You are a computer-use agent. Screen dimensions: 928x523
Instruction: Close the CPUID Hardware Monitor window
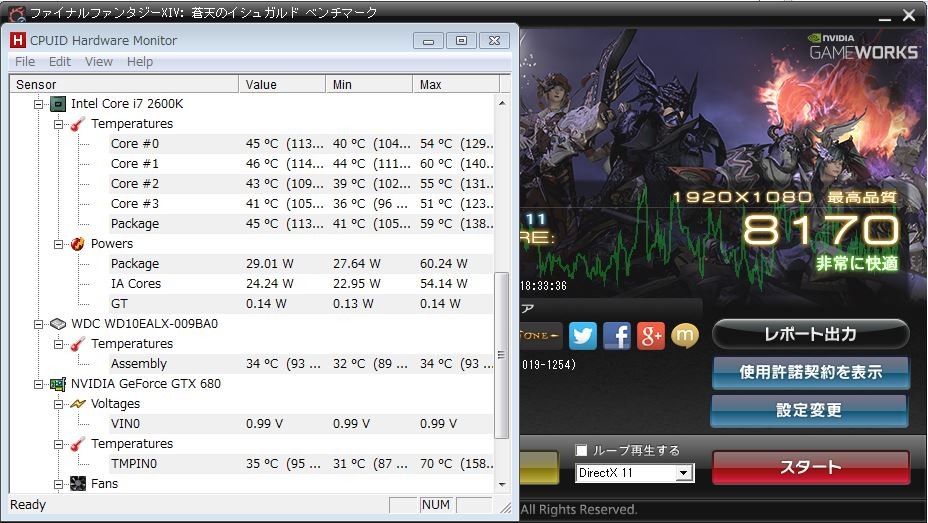(x=495, y=41)
